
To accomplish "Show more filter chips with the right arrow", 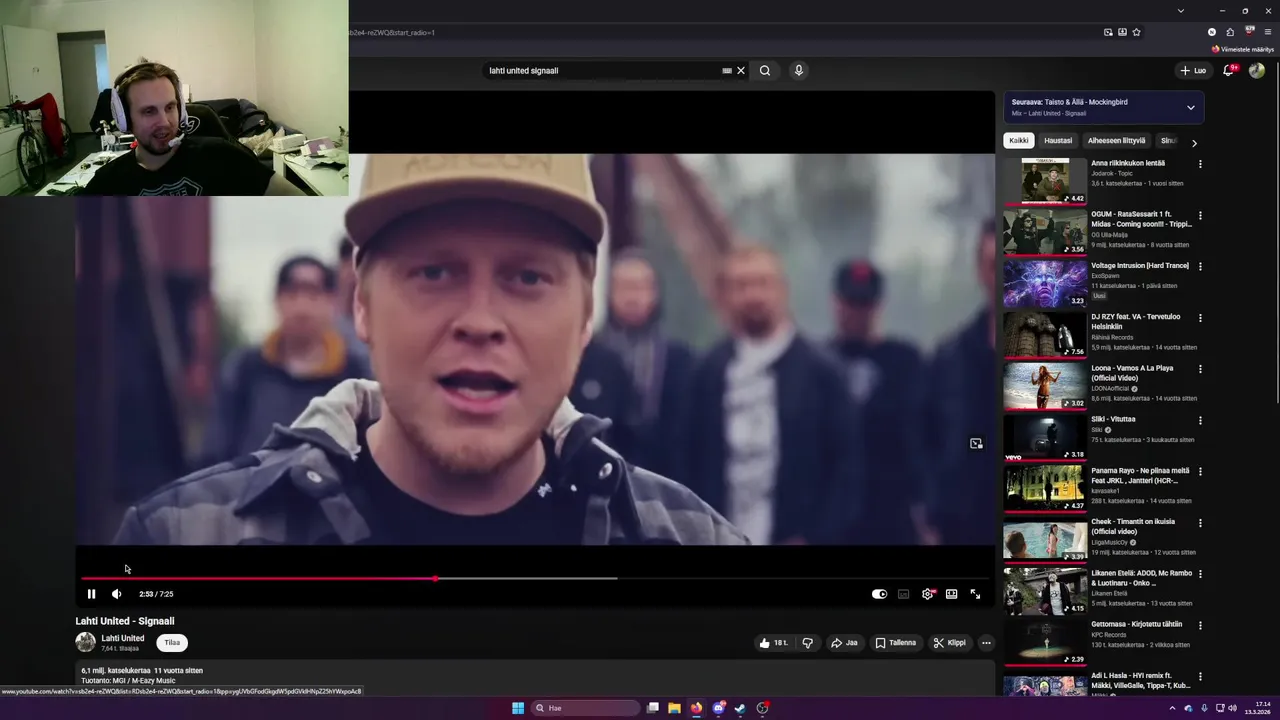I will pos(1193,142).
